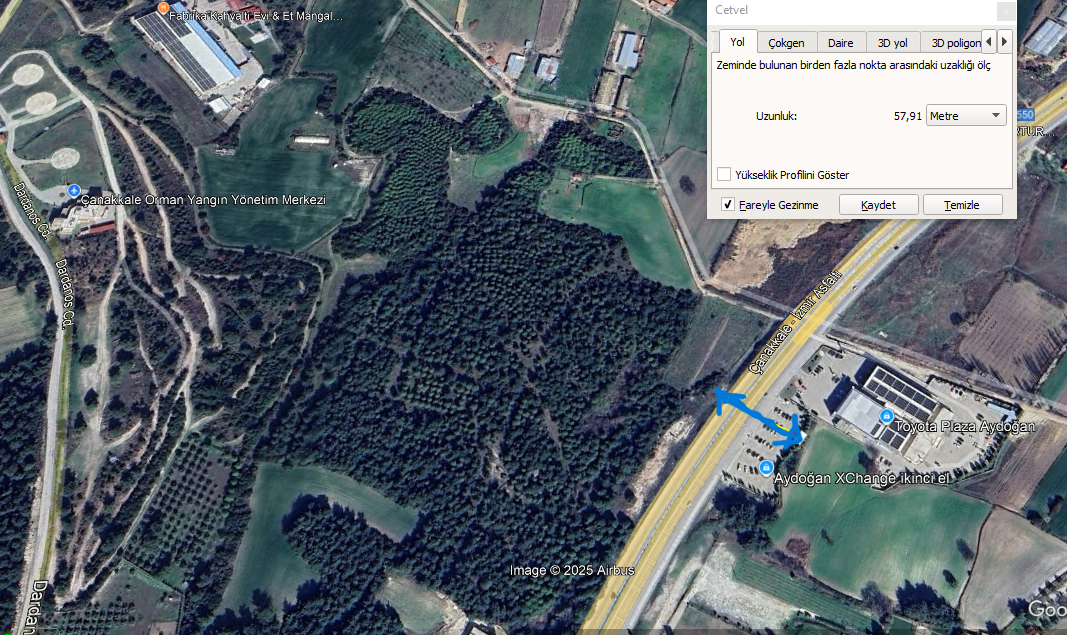Click the 550 highway shield icon
The width and height of the screenshot is (1067, 635).
pos(1025,115)
